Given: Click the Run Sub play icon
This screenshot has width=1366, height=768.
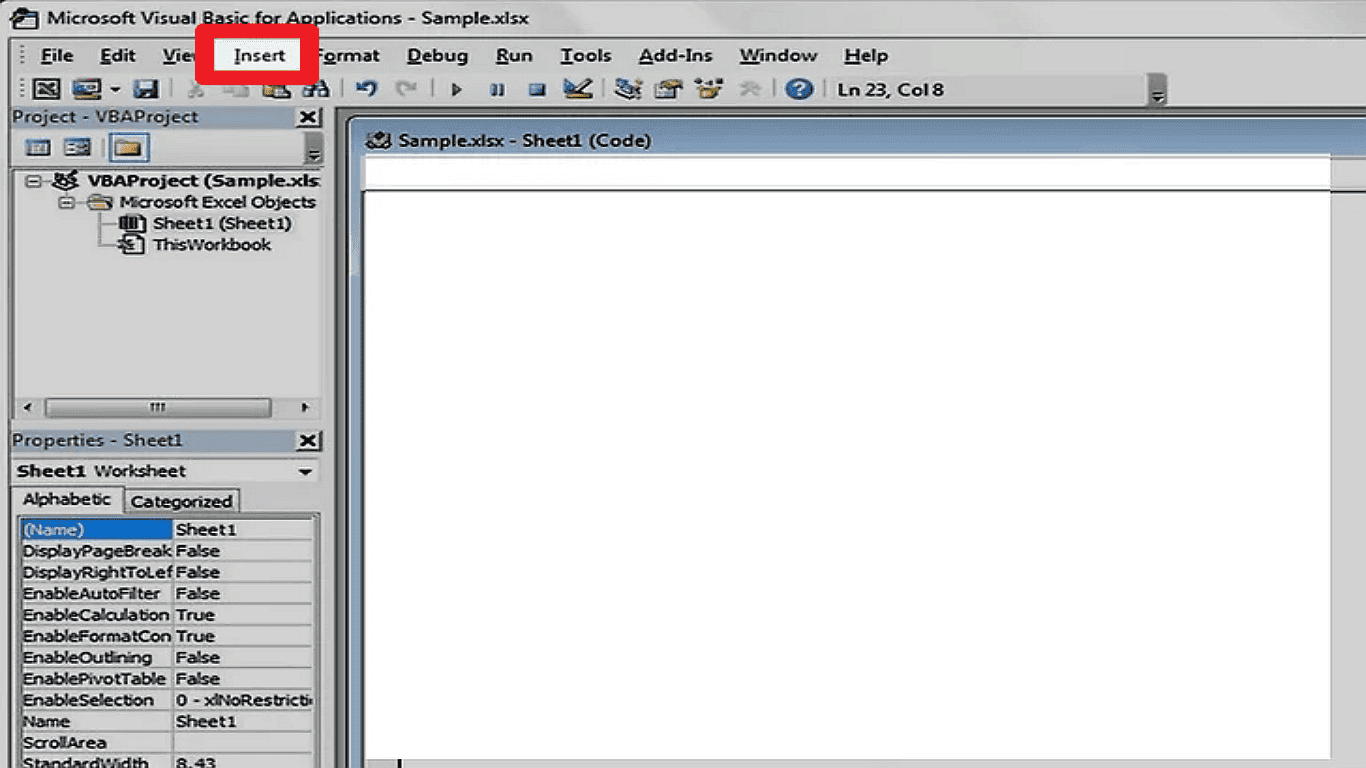Looking at the screenshot, I should 457,89.
